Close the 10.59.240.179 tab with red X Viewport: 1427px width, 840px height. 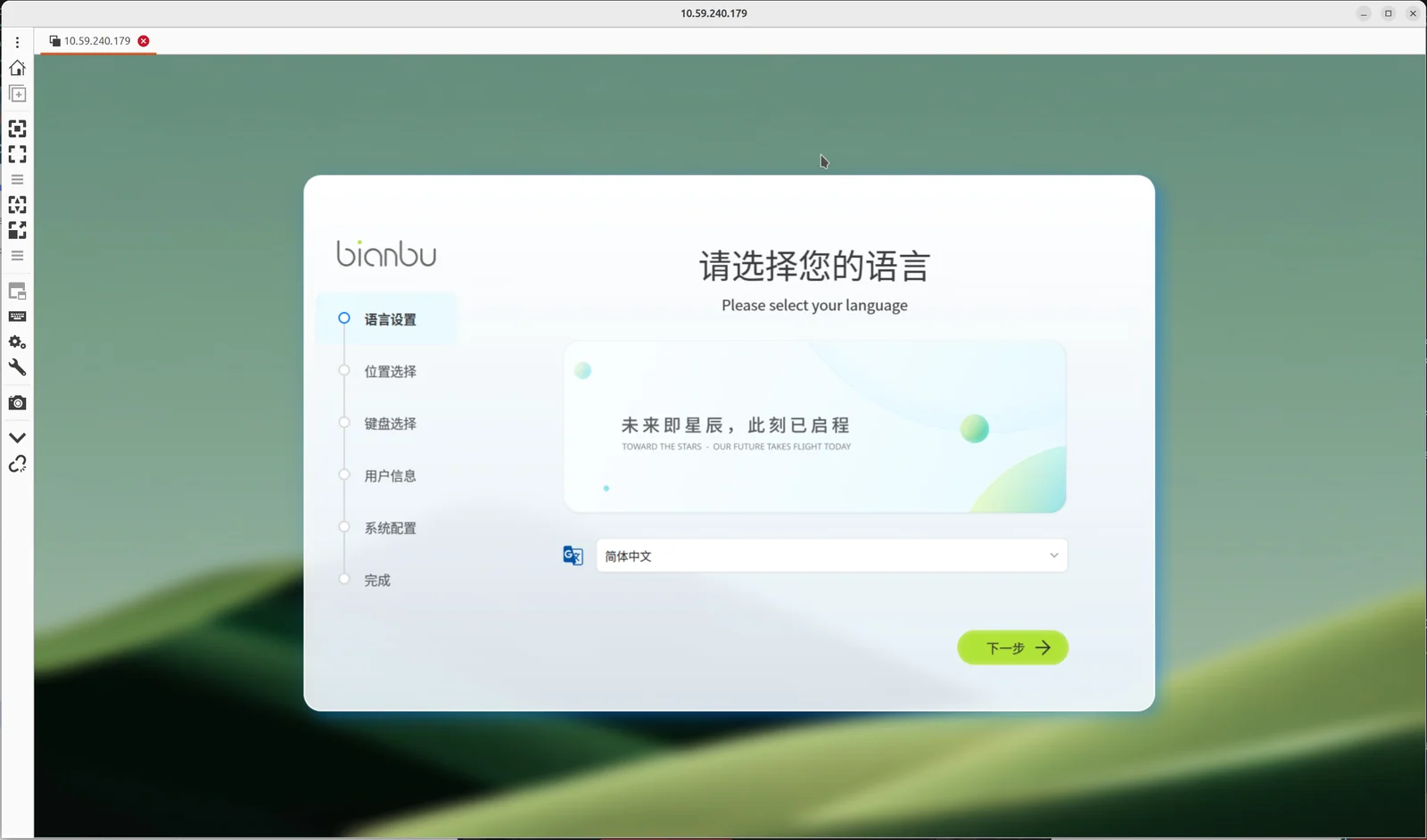point(144,41)
